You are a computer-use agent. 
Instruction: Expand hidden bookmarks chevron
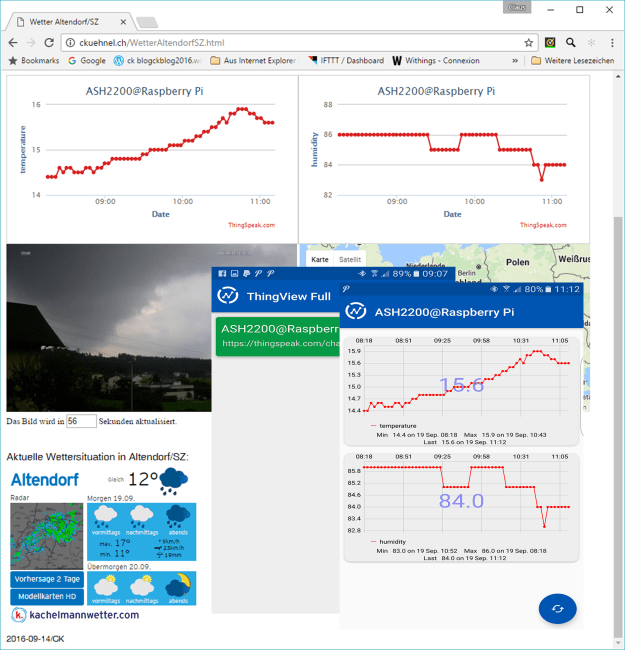coord(515,61)
